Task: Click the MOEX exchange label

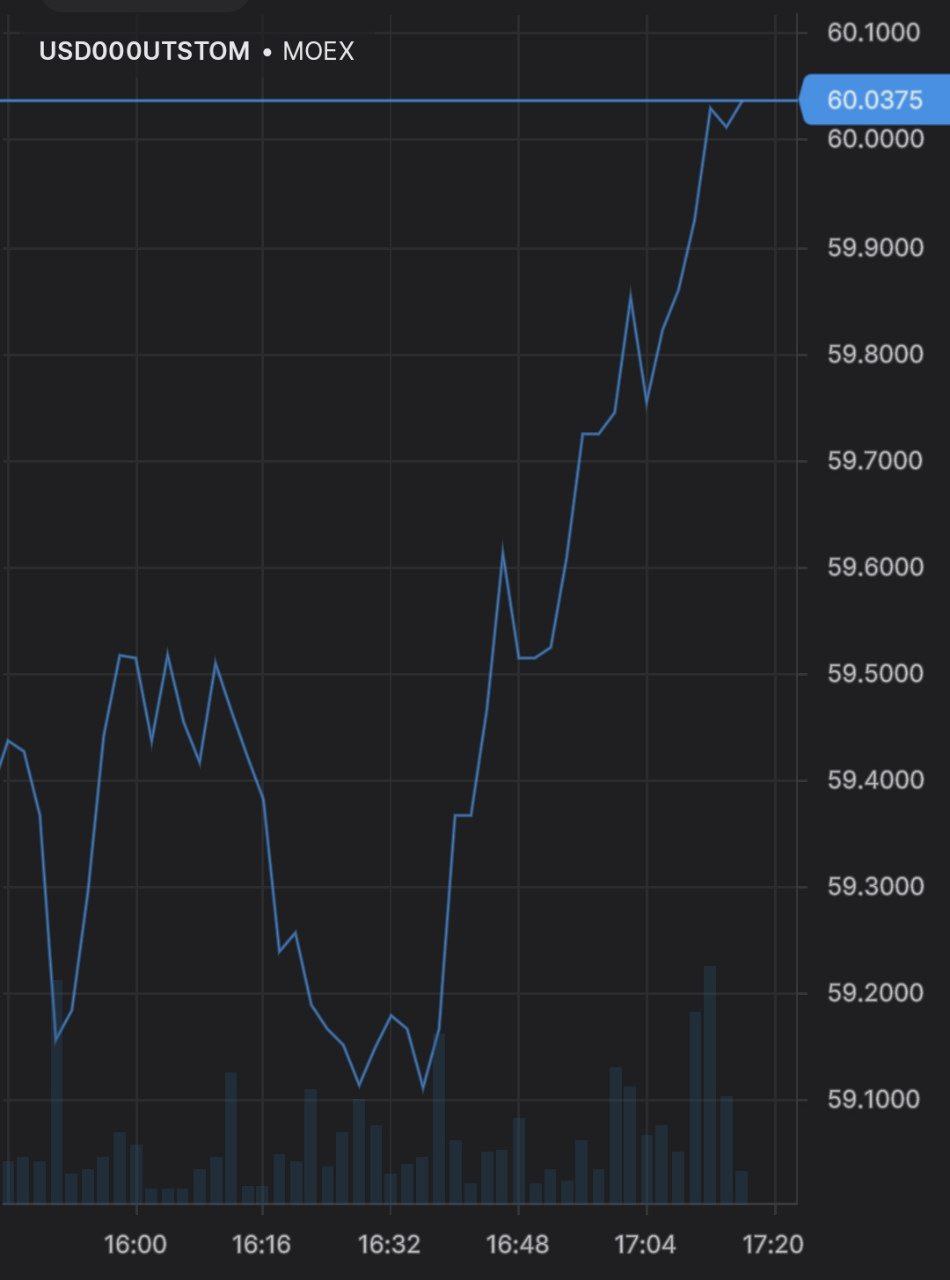Action: [x=318, y=51]
